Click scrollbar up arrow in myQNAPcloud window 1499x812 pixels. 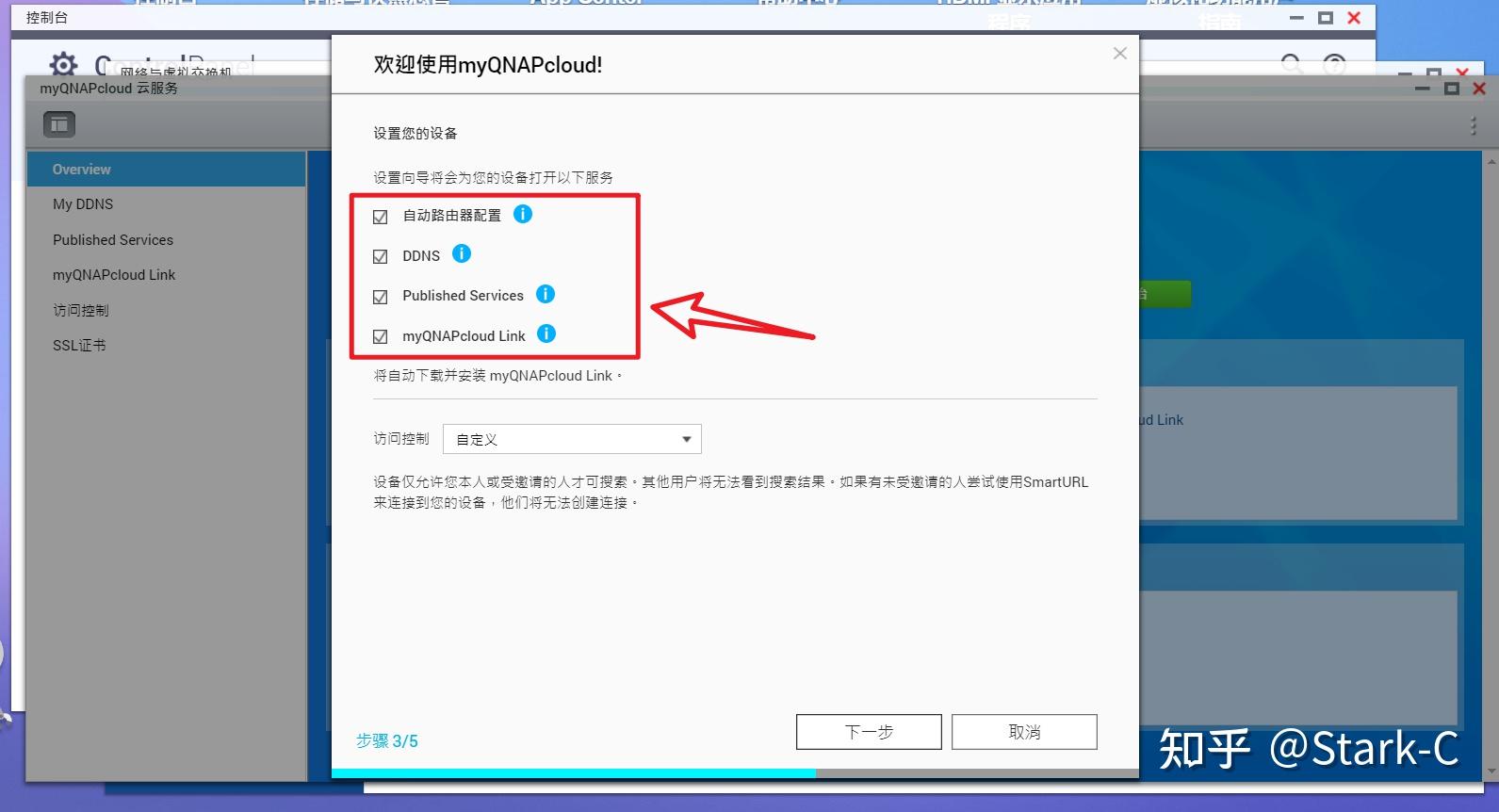(x=1491, y=161)
